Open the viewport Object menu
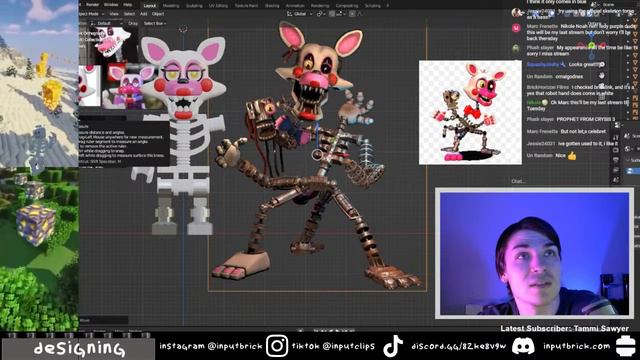 pos(158,14)
